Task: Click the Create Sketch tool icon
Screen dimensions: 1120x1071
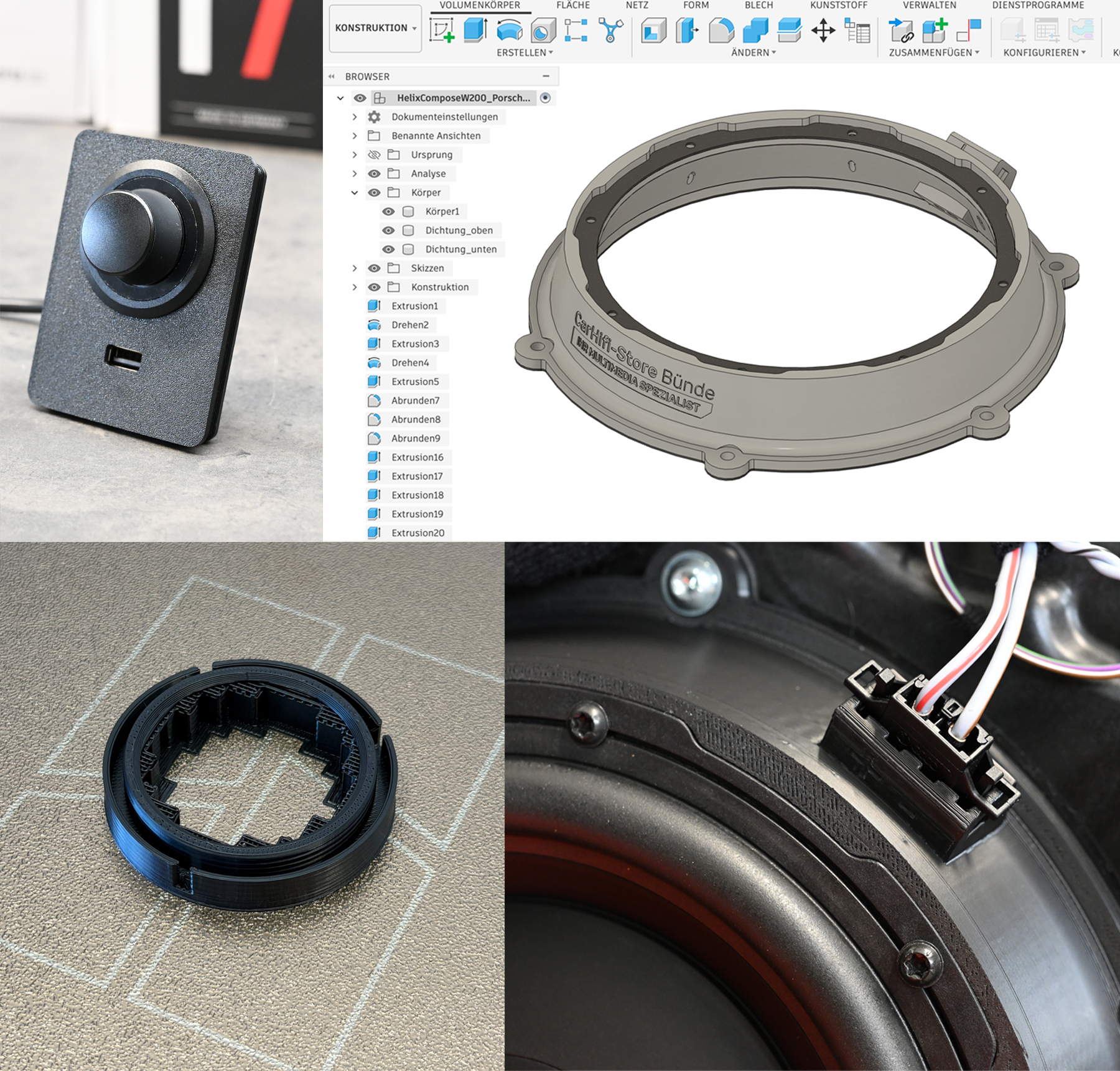Action: (x=442, y=30)
